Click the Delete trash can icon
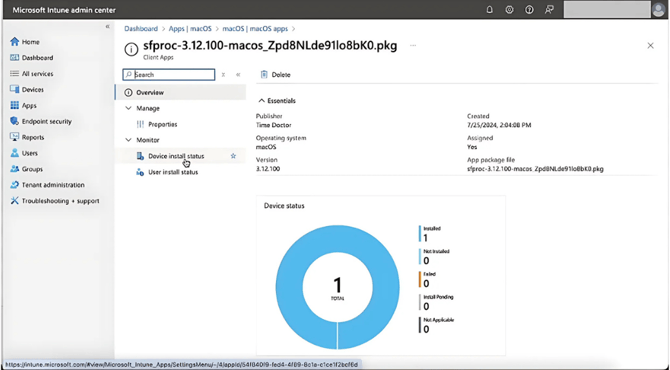Viewport: 670px width, 370px height. 264,74
